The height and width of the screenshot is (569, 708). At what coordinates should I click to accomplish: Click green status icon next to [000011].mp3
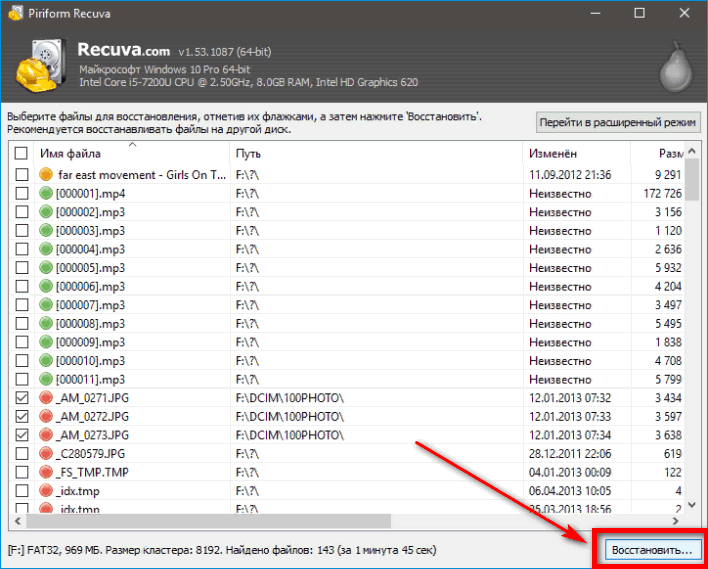tap(45, 379)
